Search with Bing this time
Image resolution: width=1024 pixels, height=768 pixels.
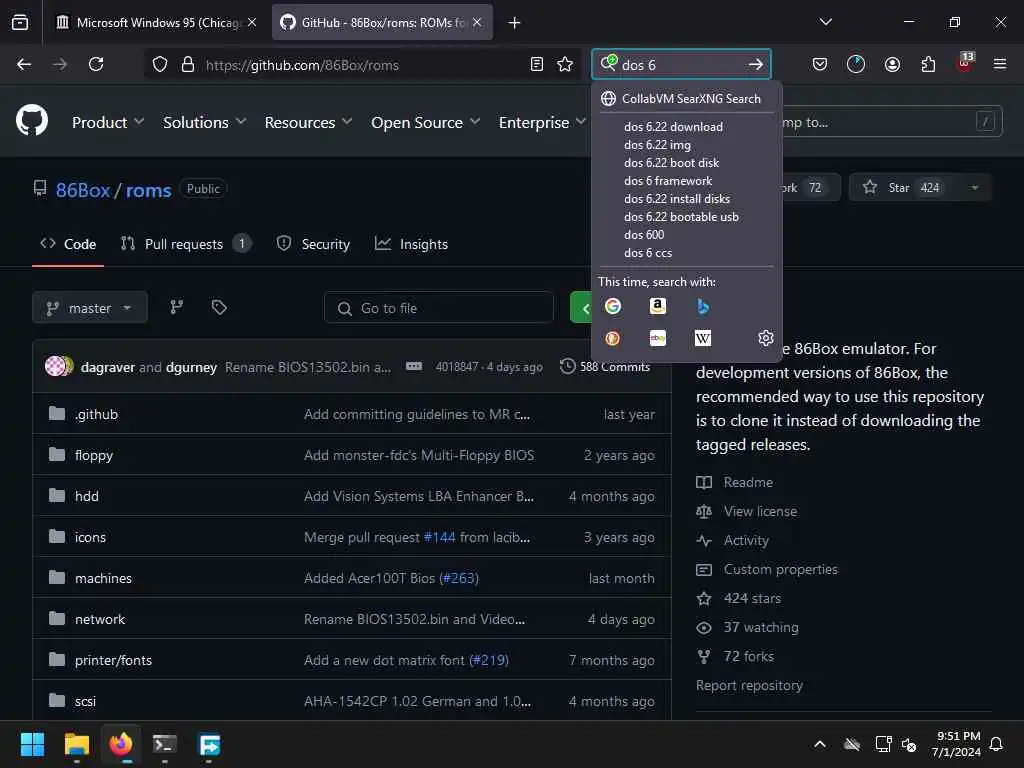[703, 306]
